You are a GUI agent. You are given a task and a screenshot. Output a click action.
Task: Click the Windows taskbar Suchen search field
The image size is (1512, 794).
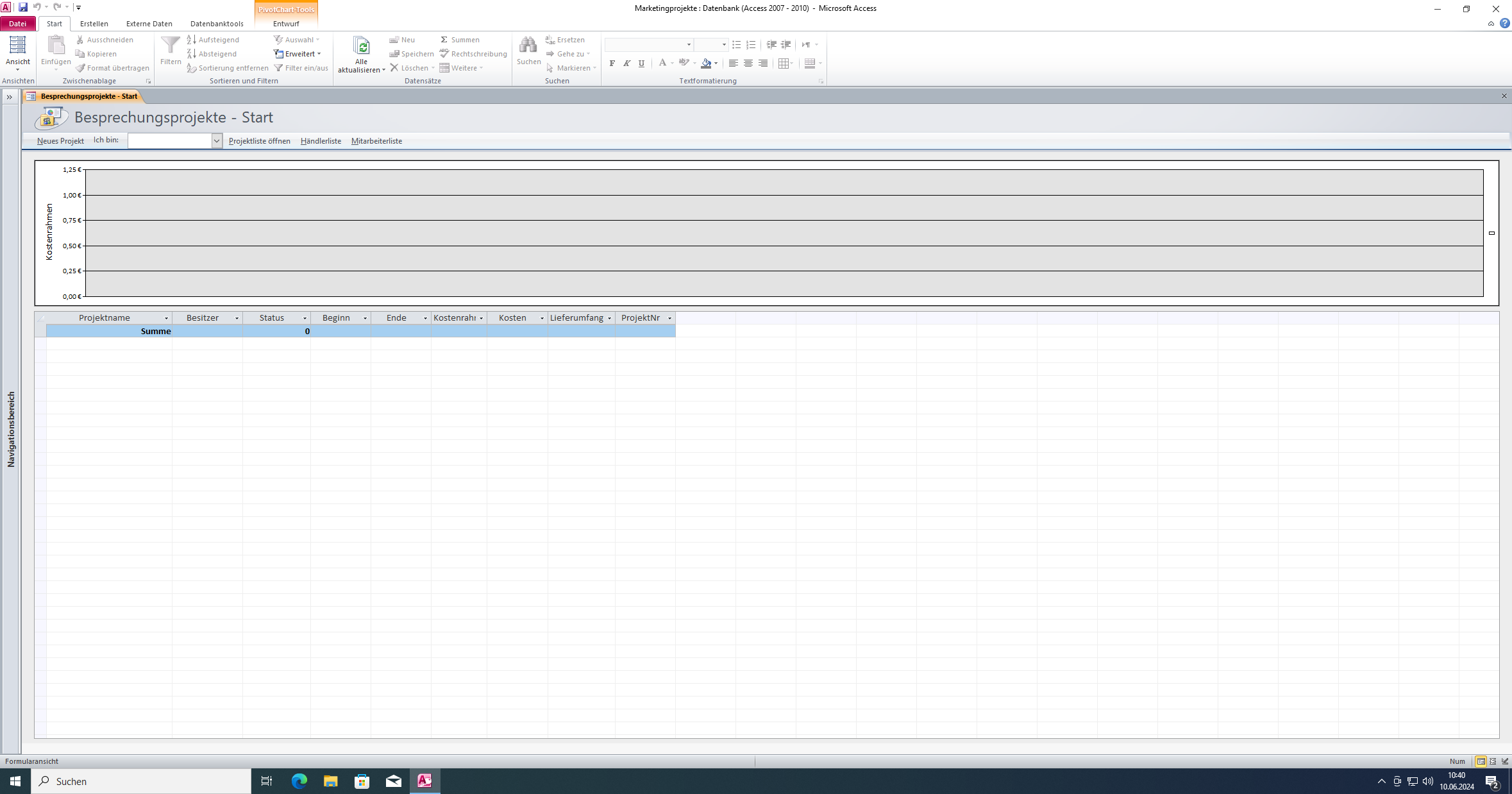[x=141, y=781]
